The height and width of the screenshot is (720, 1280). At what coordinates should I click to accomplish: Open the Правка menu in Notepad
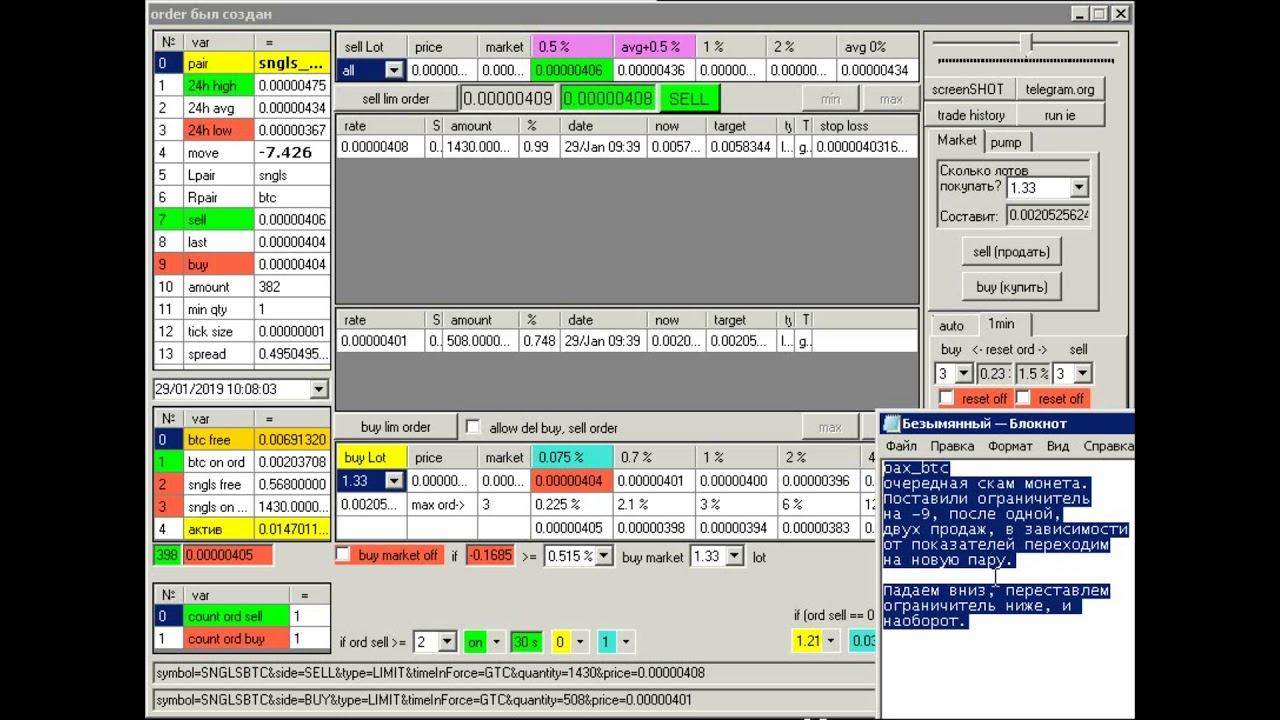click(952, 446)
